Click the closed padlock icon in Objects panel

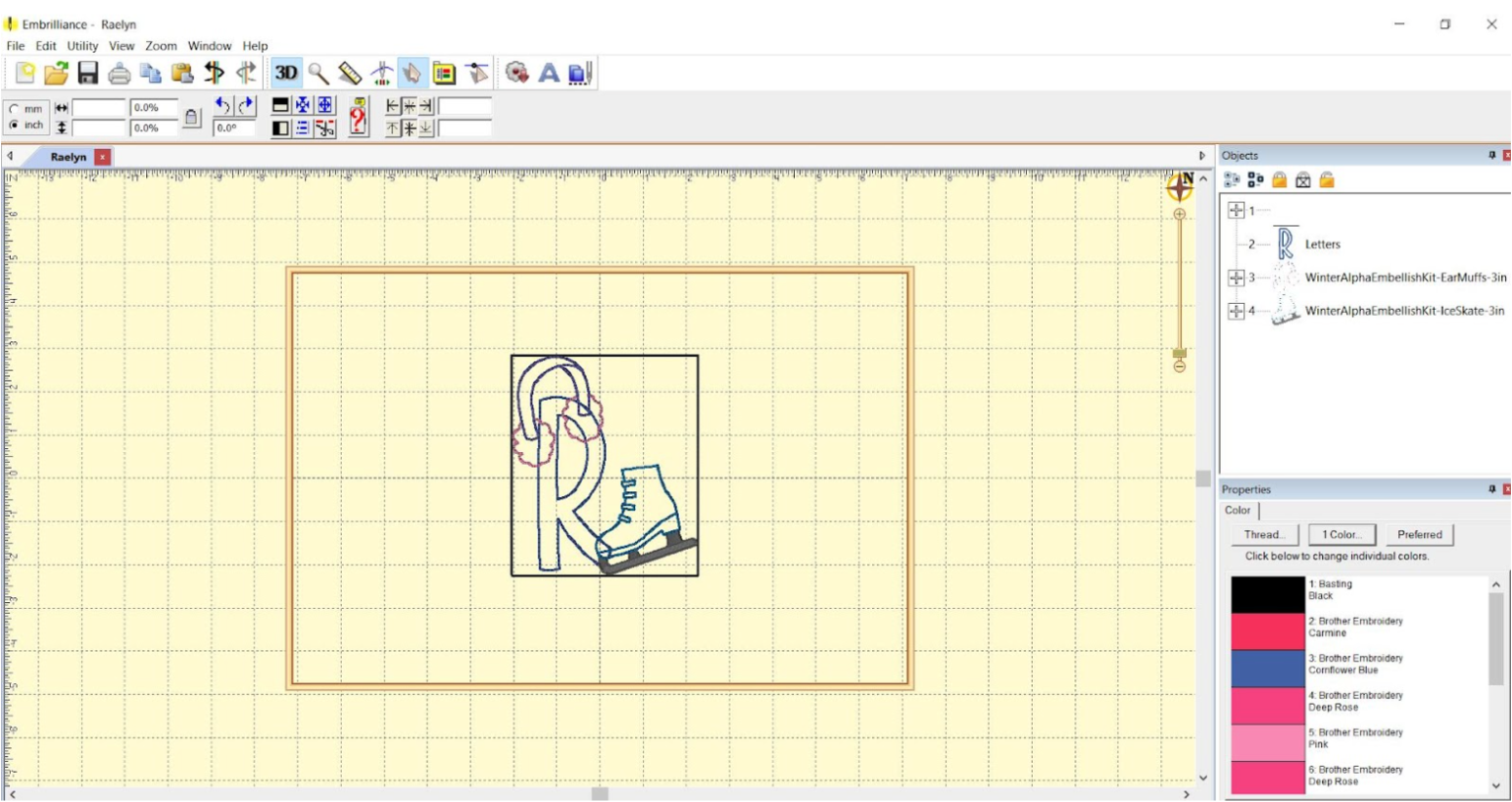click(x=1279, y=180)
